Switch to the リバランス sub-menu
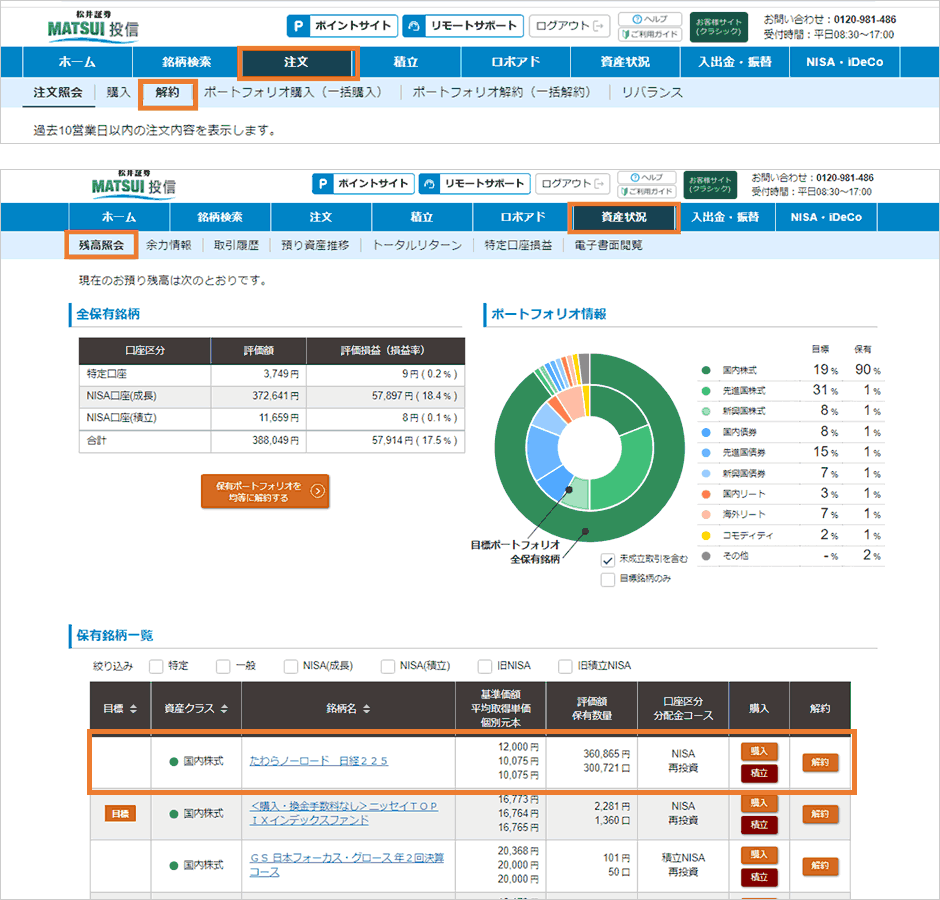 click(652, 92)
